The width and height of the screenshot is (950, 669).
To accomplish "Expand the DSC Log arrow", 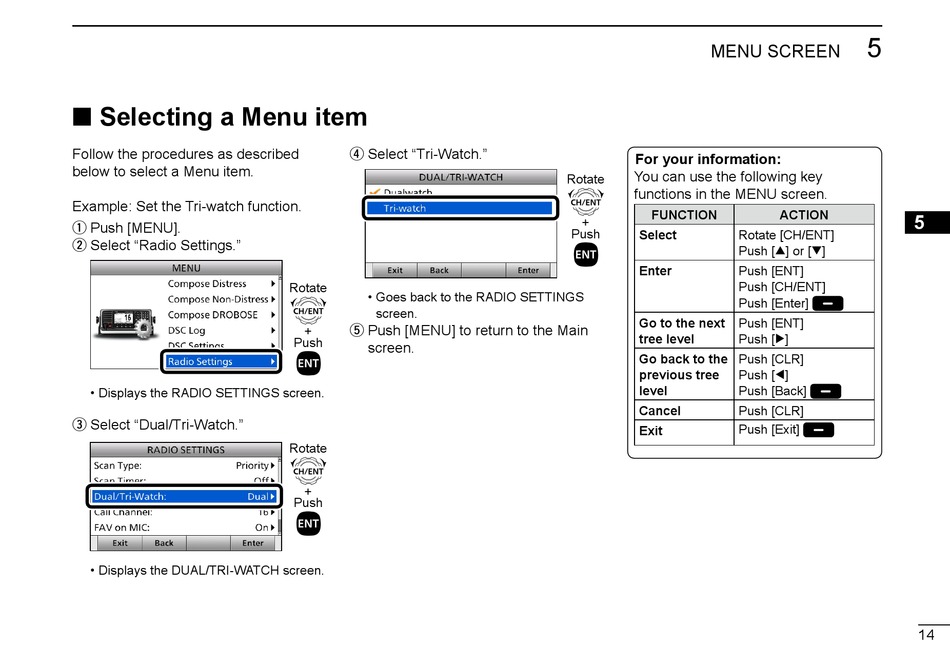I will (x=273, y=331).
